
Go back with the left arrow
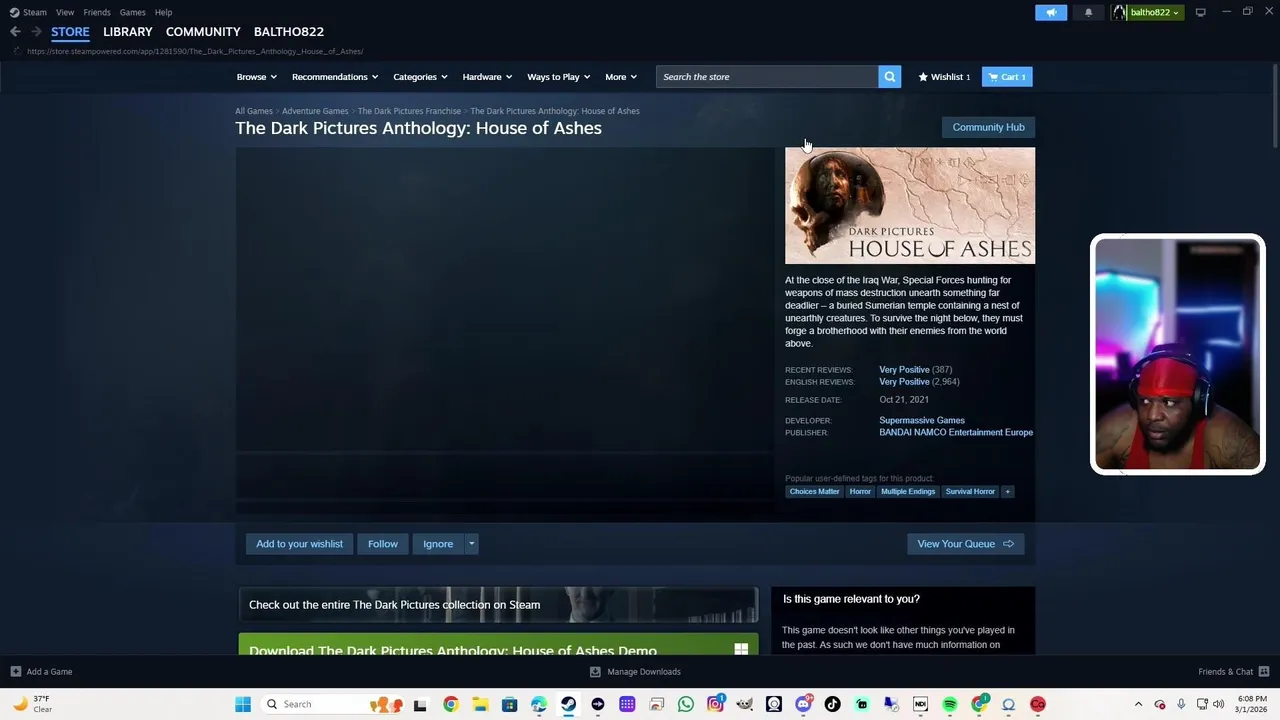pos(15,32)
